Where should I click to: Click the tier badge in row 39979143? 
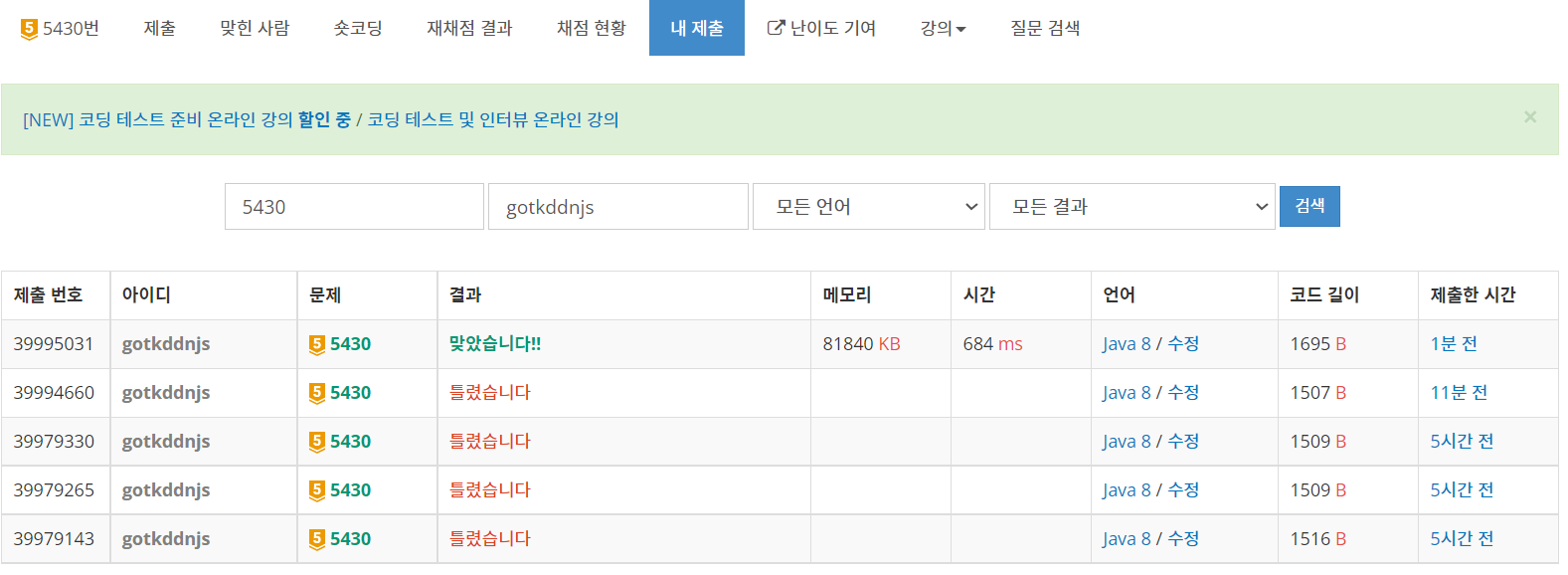point(317,539)
